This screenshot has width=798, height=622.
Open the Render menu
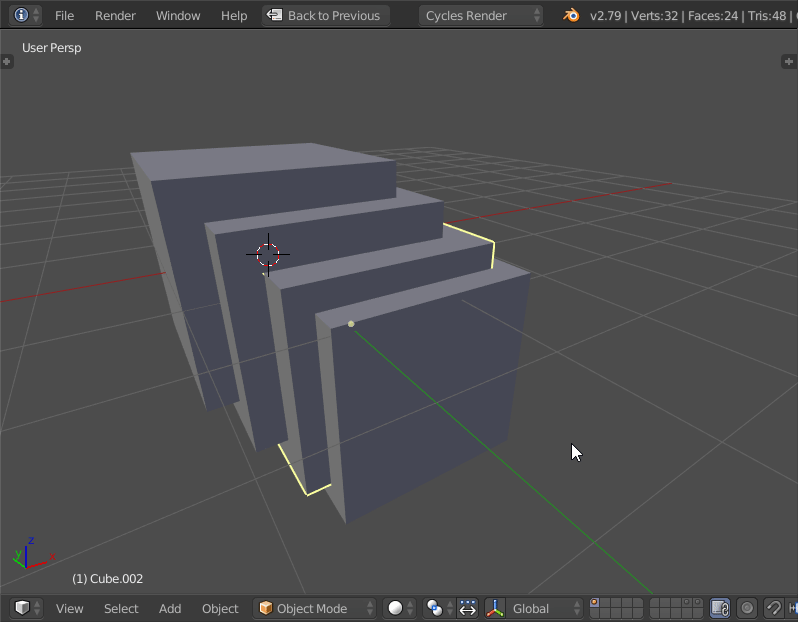click(x=115, y=16)
